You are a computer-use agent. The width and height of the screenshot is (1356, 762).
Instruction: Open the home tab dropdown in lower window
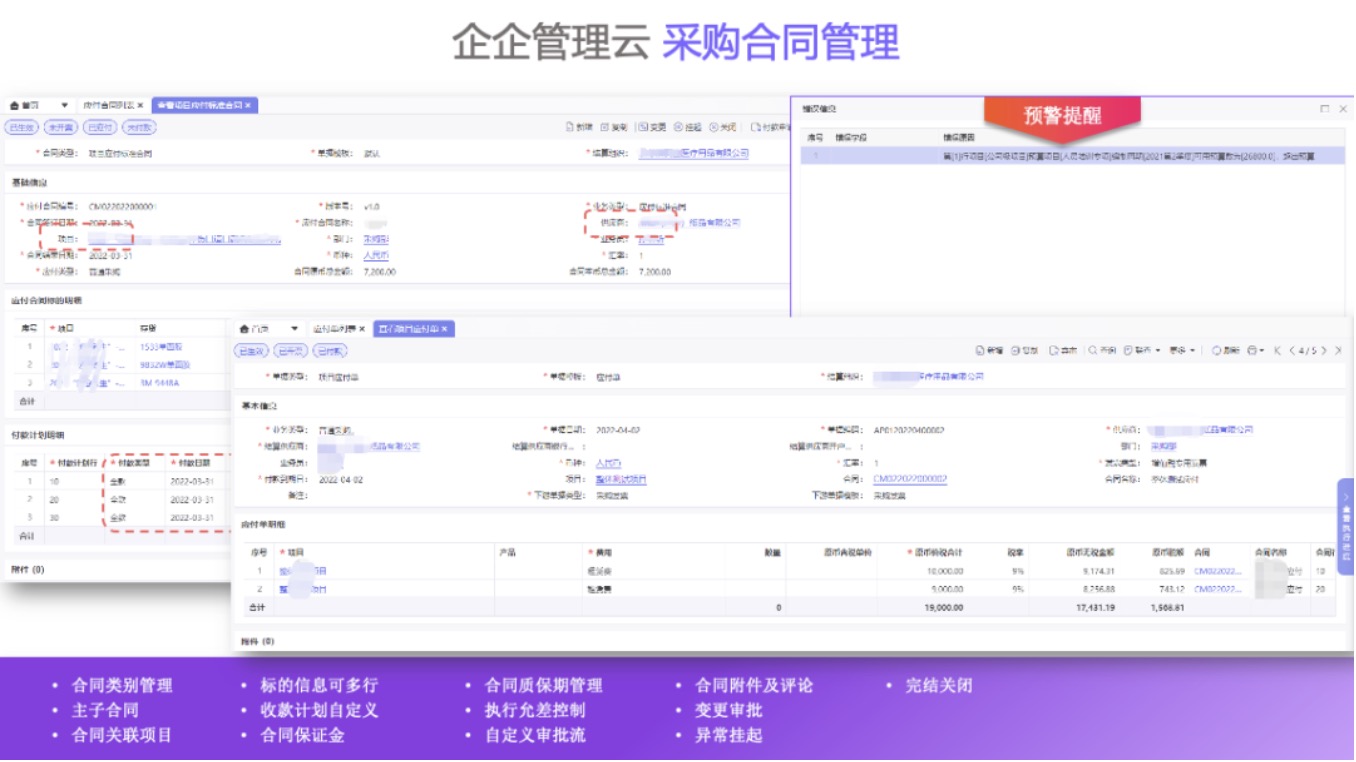[294, 329]
